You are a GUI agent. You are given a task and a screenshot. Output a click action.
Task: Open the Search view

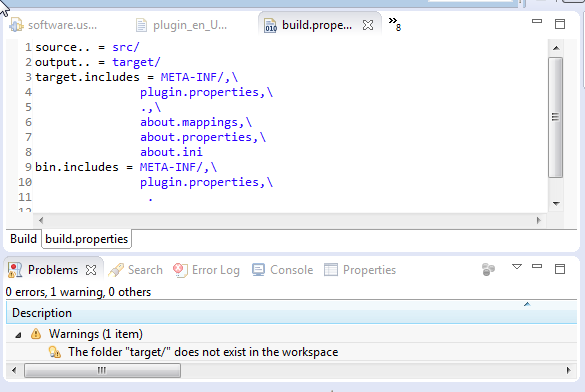(x=136, y=270)
